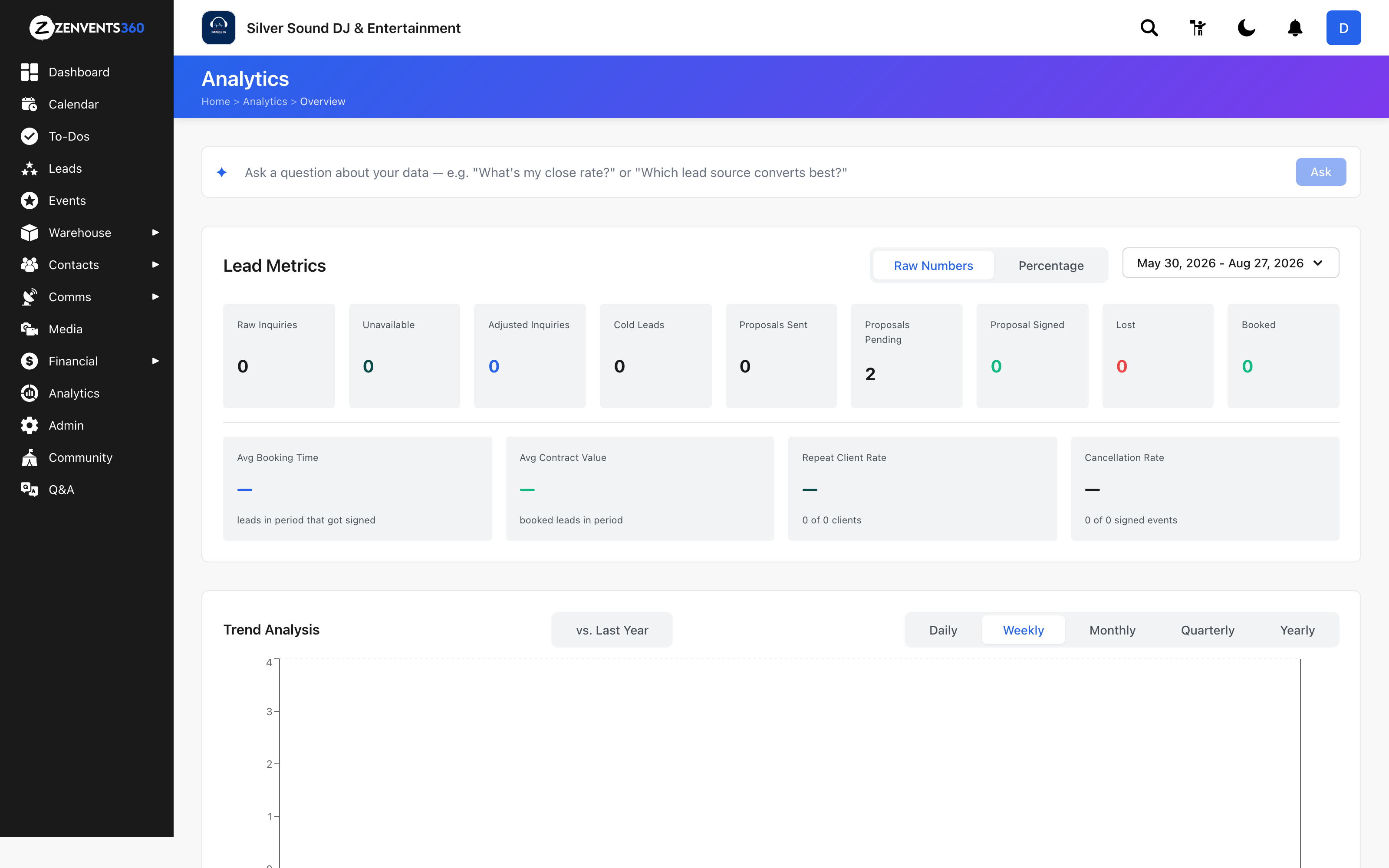Click the Financial dollar icon
Image resolution: width=1389 pixels, height=868 pixels.
click(x=29, y=361)
